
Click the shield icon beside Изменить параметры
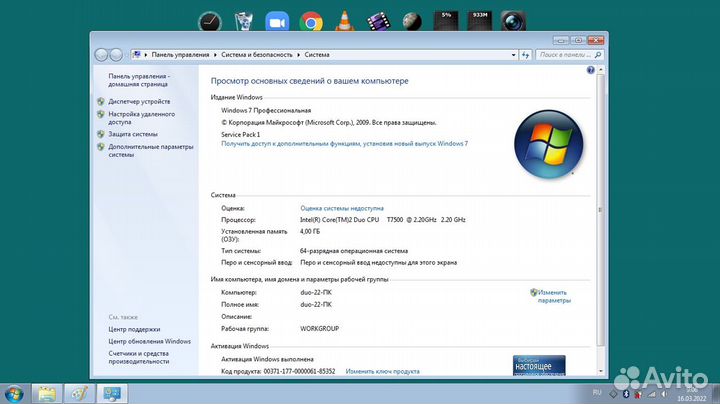534,292
